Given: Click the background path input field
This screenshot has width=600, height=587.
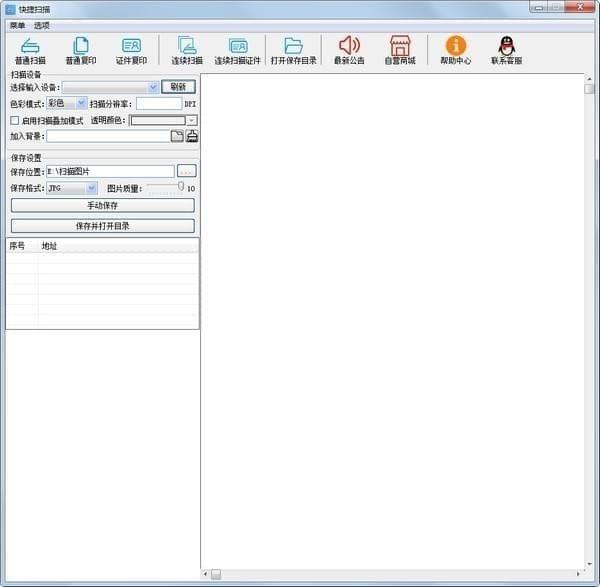Looking at the screenshot, I should pyautogui.click(x=108, y=136).
